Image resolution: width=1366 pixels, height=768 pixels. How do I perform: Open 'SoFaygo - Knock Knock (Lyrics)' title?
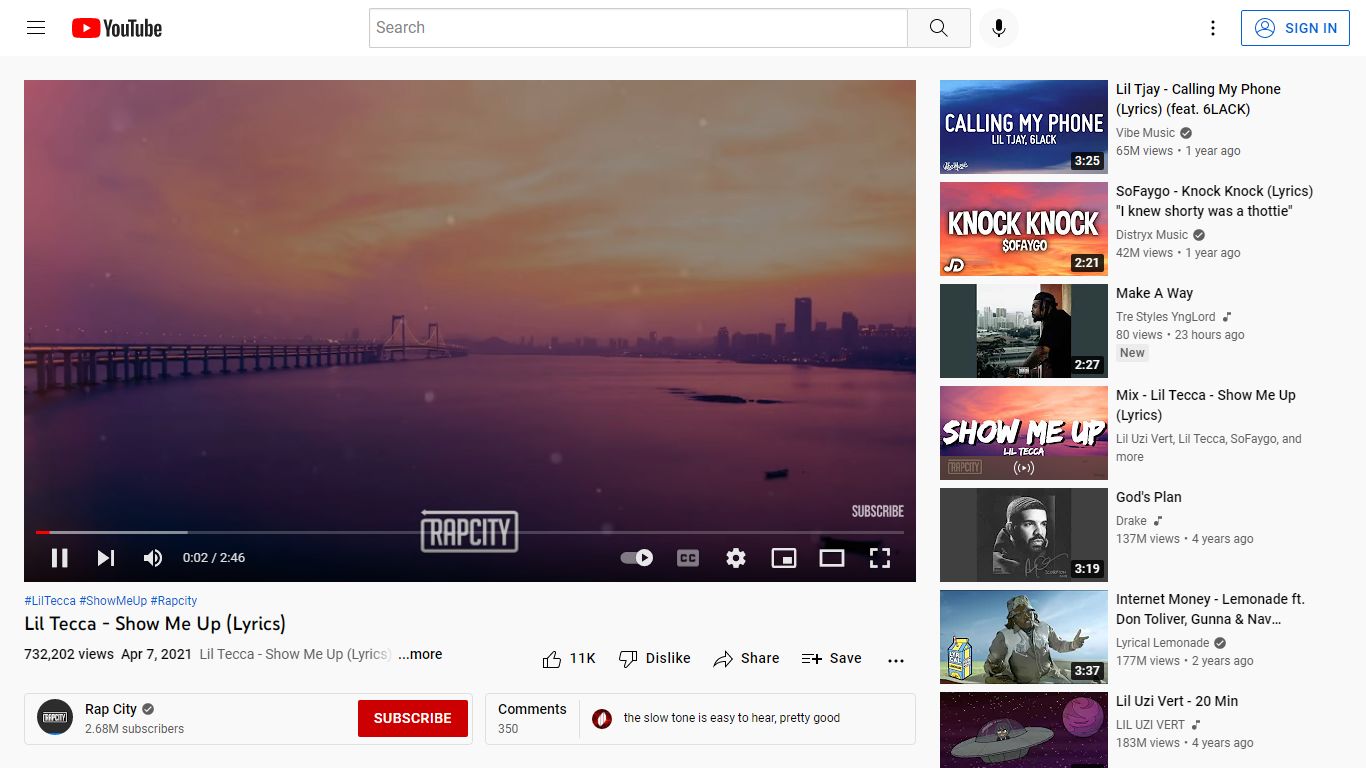tap(1215, 201)
